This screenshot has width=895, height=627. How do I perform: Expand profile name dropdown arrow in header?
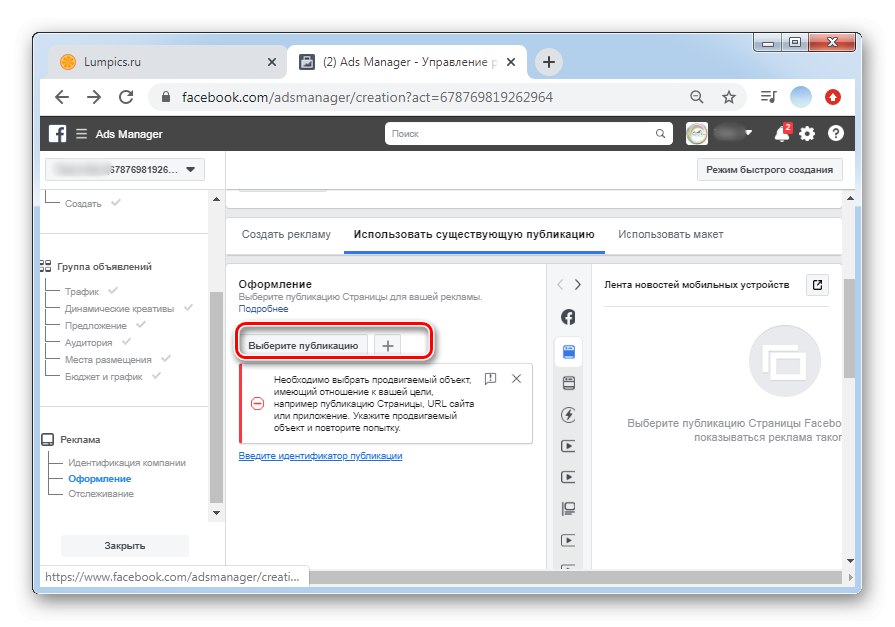point(748,133)
